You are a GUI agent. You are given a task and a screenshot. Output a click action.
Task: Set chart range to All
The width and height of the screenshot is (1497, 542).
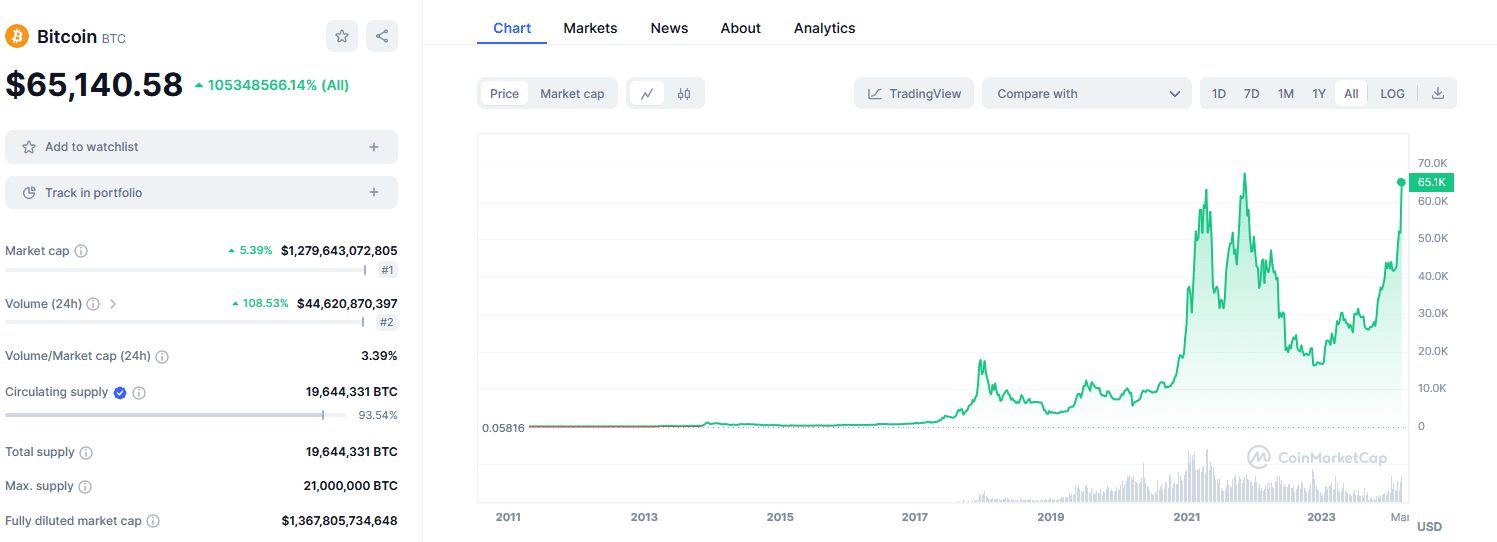click(1351, 94)
